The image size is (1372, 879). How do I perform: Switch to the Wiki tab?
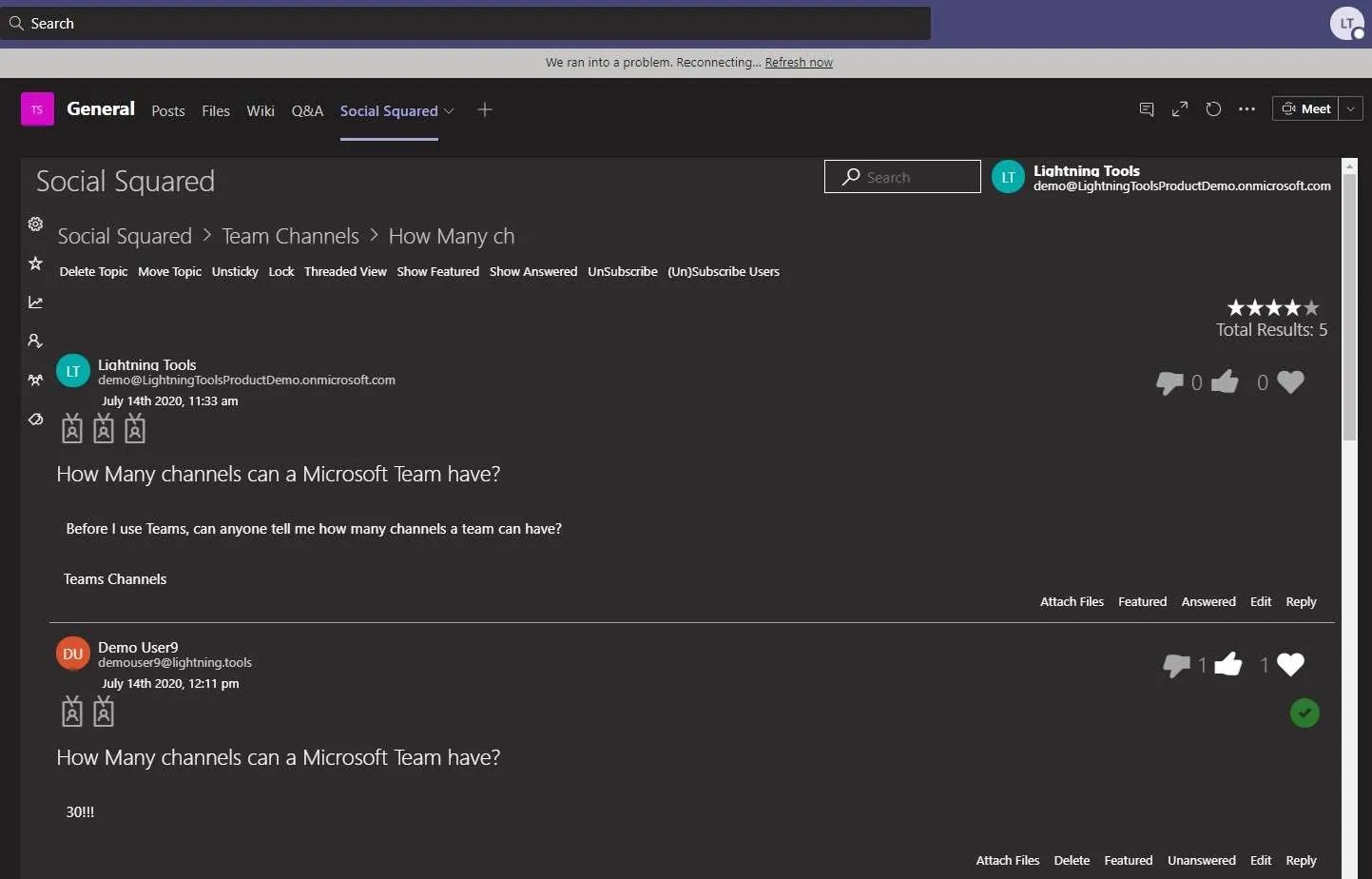coord(260,110)
